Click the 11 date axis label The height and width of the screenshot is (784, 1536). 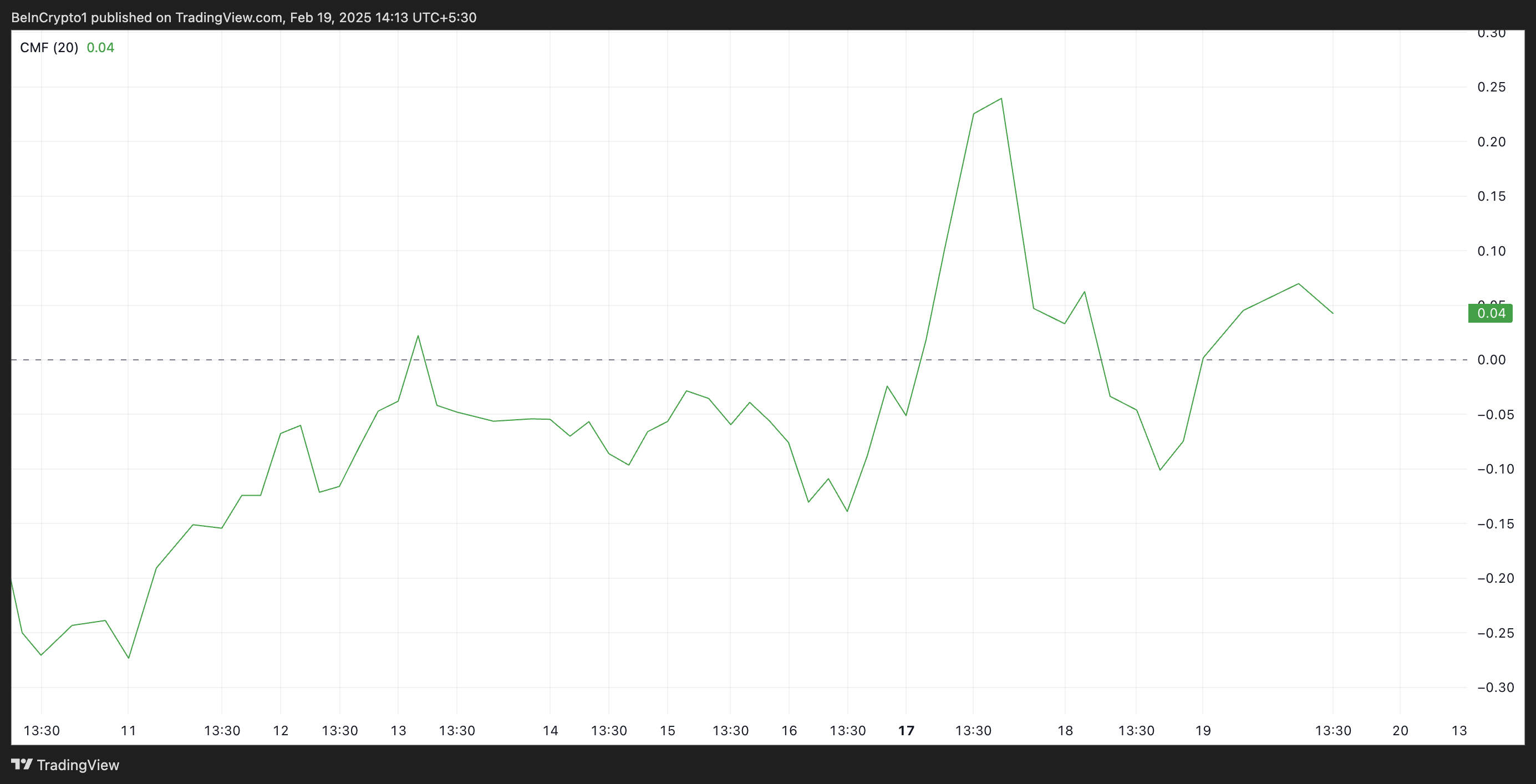point(128,730)
